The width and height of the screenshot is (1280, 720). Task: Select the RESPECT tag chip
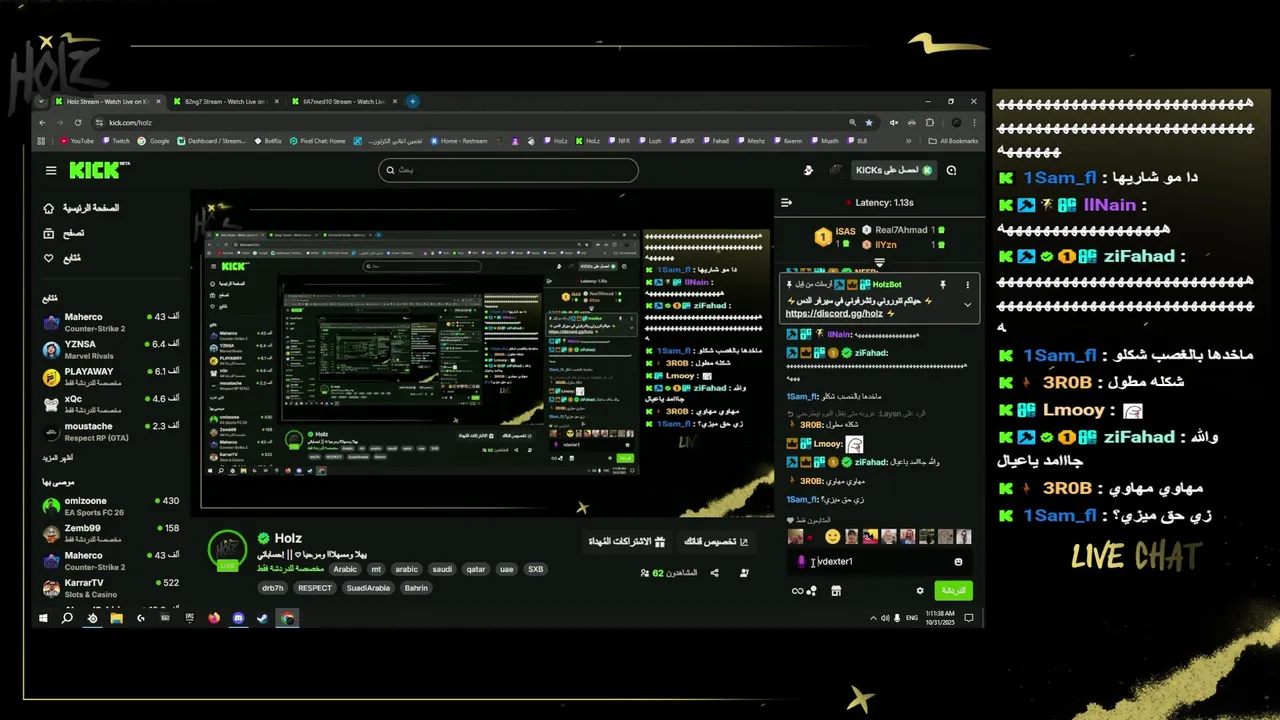pyautogui.click(x=315, y=588)
